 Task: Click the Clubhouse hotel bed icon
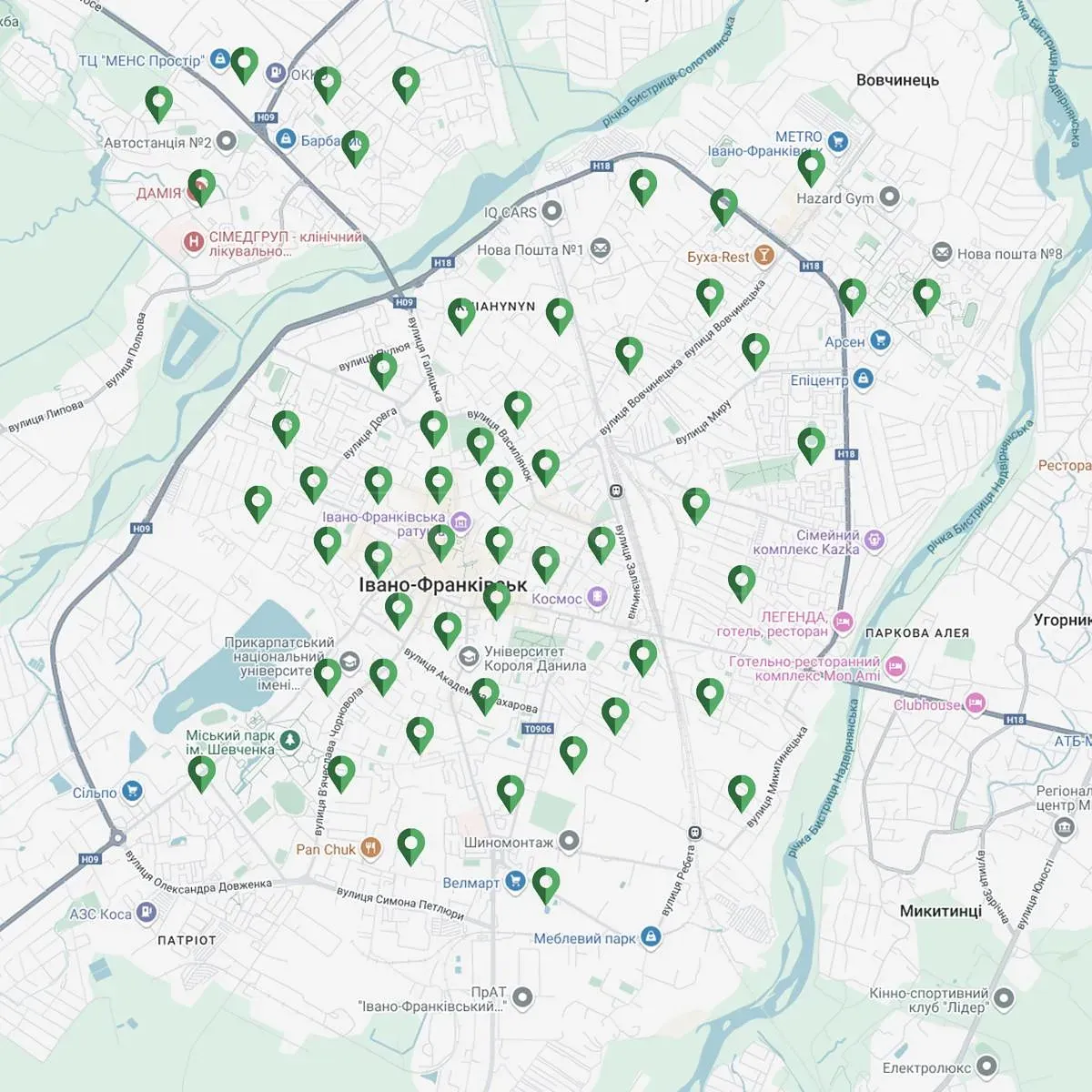976,703
